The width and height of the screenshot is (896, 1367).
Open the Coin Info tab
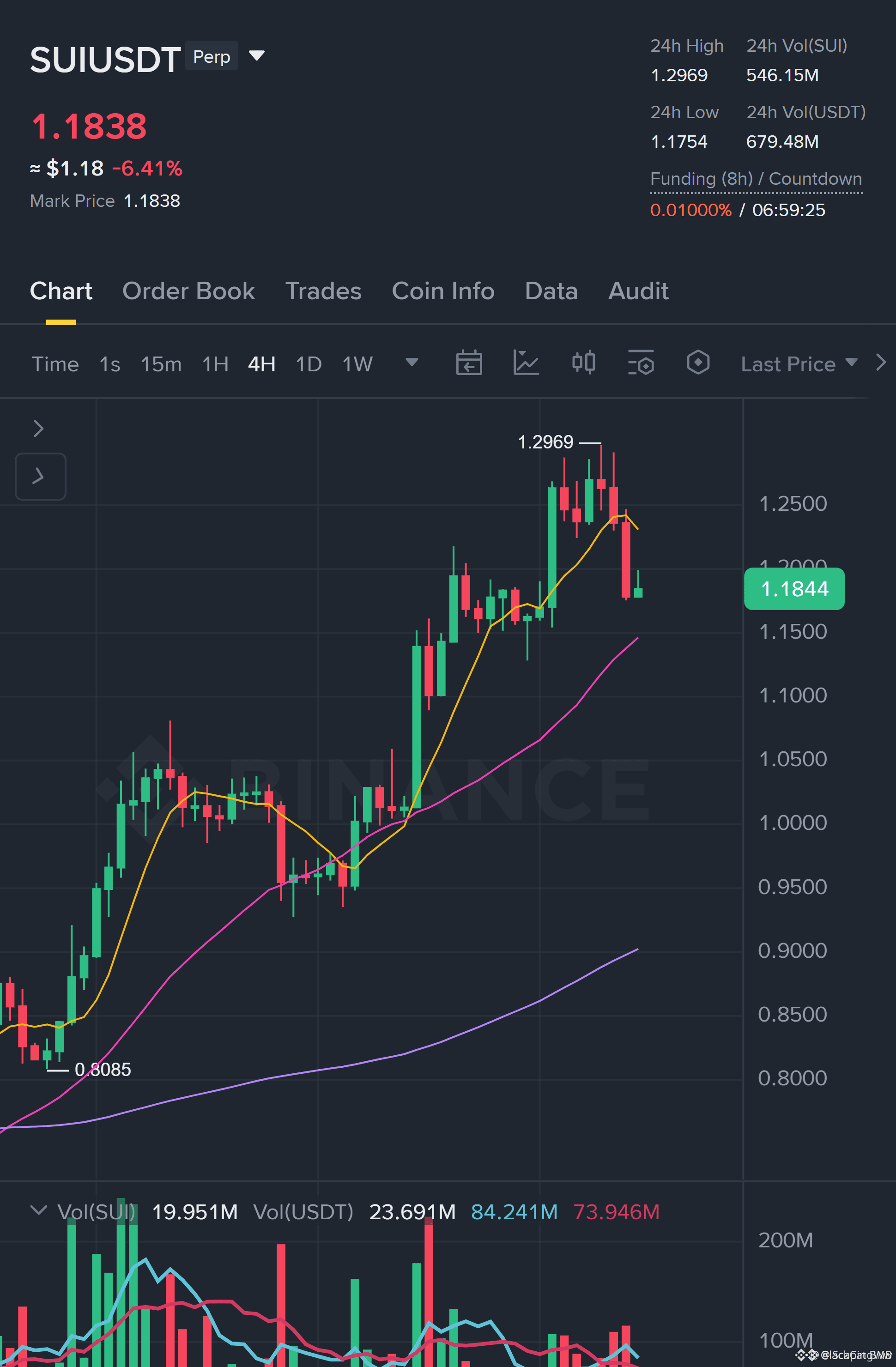click(x=443, y=291)
